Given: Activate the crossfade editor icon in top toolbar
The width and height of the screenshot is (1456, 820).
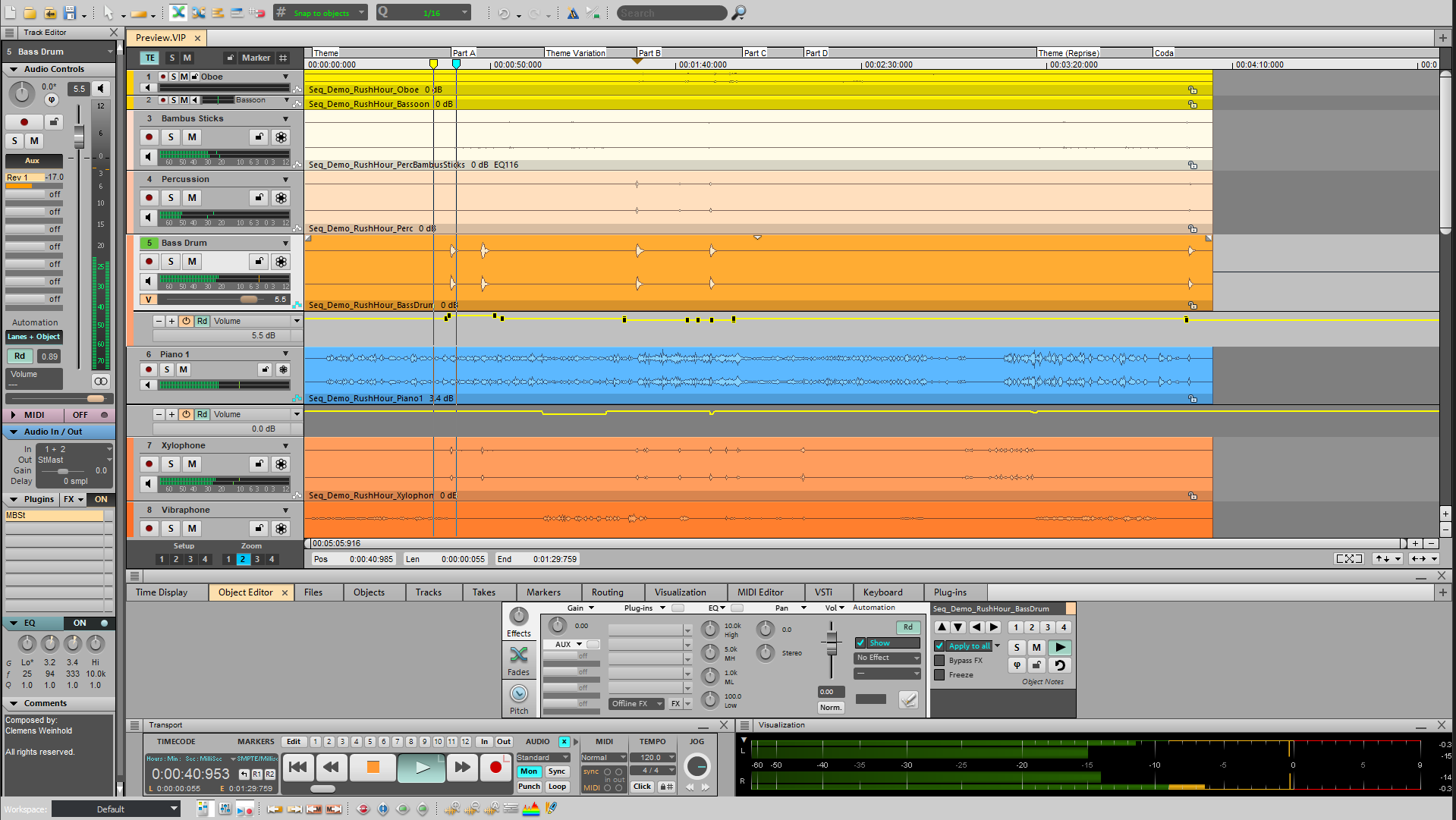Looking at the screenshot, I should click(x=178, y=13).
